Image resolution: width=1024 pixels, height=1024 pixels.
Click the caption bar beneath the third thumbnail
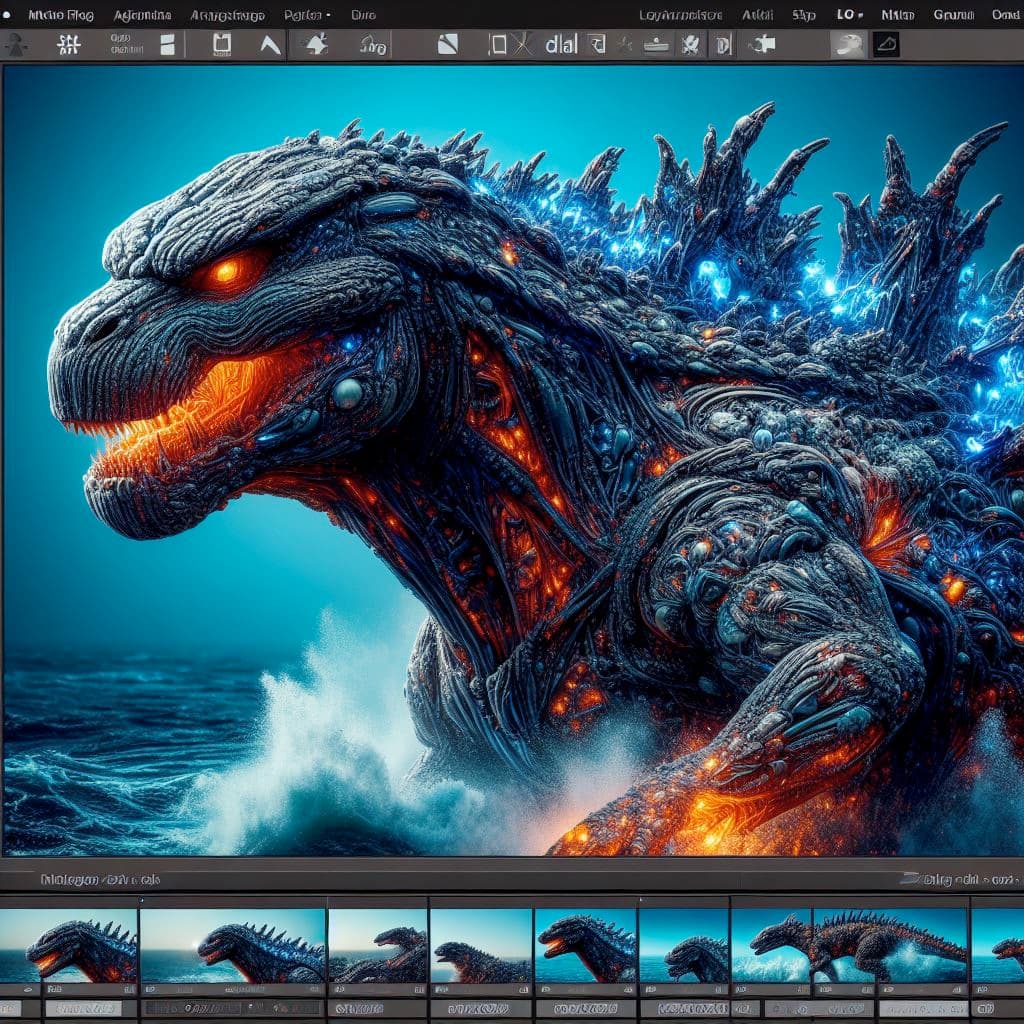pos(377,1008)
